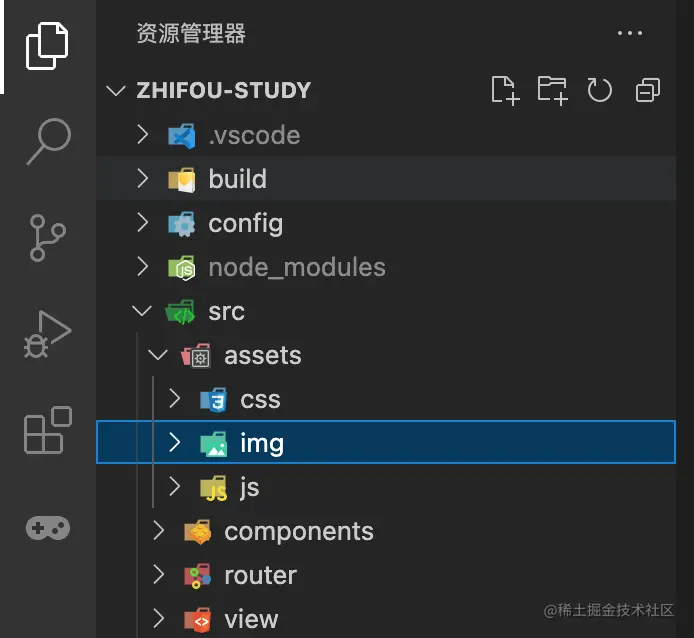Screen dimensions: 694x638
Task: Open the Explorer view in activity bar
Action: click(x=47, y=46)
